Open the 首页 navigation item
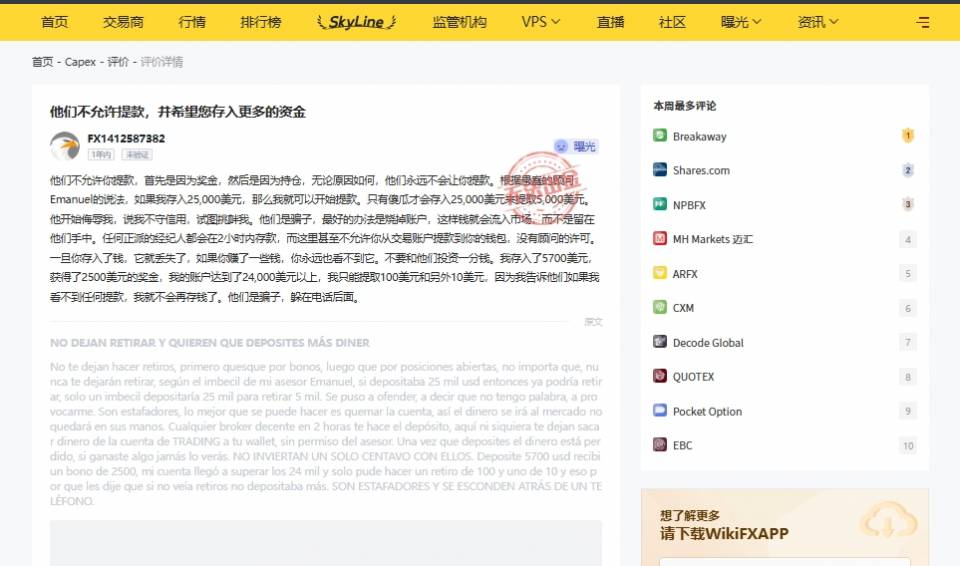 click(x=54, y=22)
